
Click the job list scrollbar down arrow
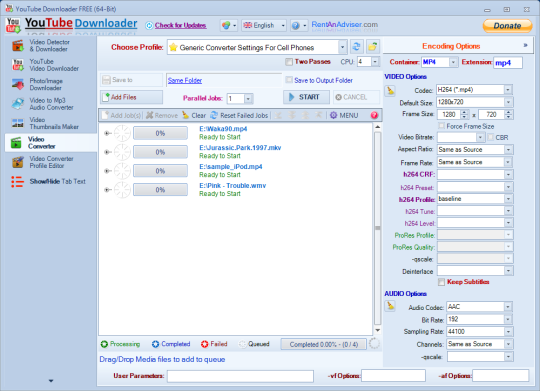coord(377,330)
